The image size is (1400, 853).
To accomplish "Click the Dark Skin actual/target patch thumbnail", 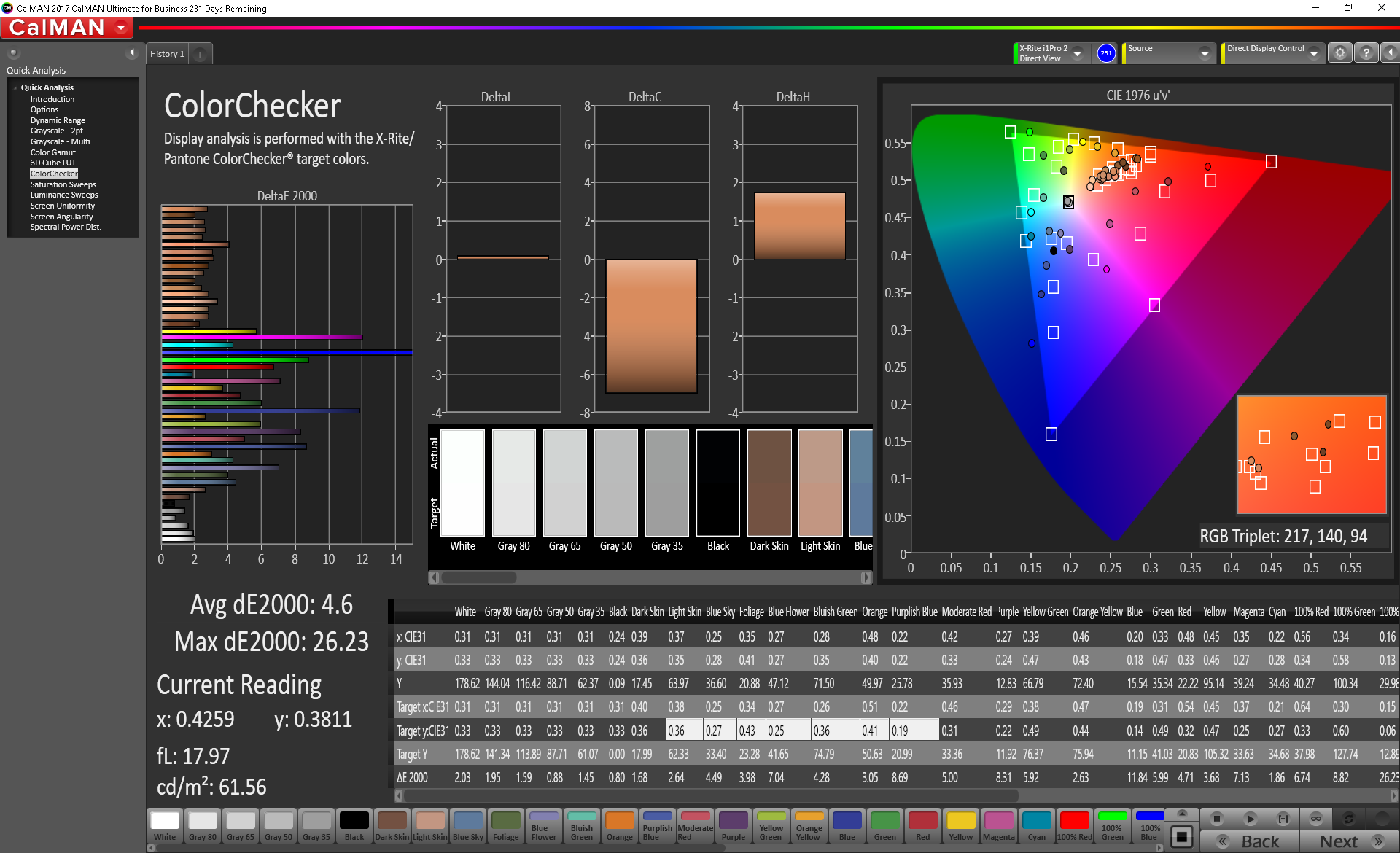I will pyautogui.click(x=769, y=483).
